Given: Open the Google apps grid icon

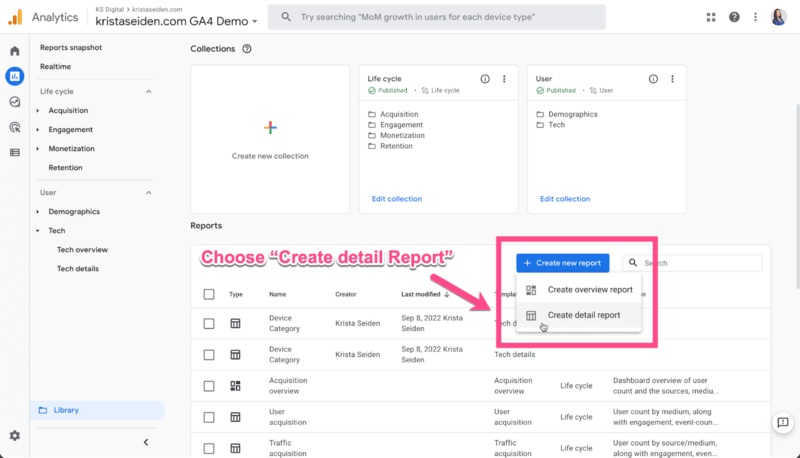Looking at the screenshot, I should coord(711,17).
